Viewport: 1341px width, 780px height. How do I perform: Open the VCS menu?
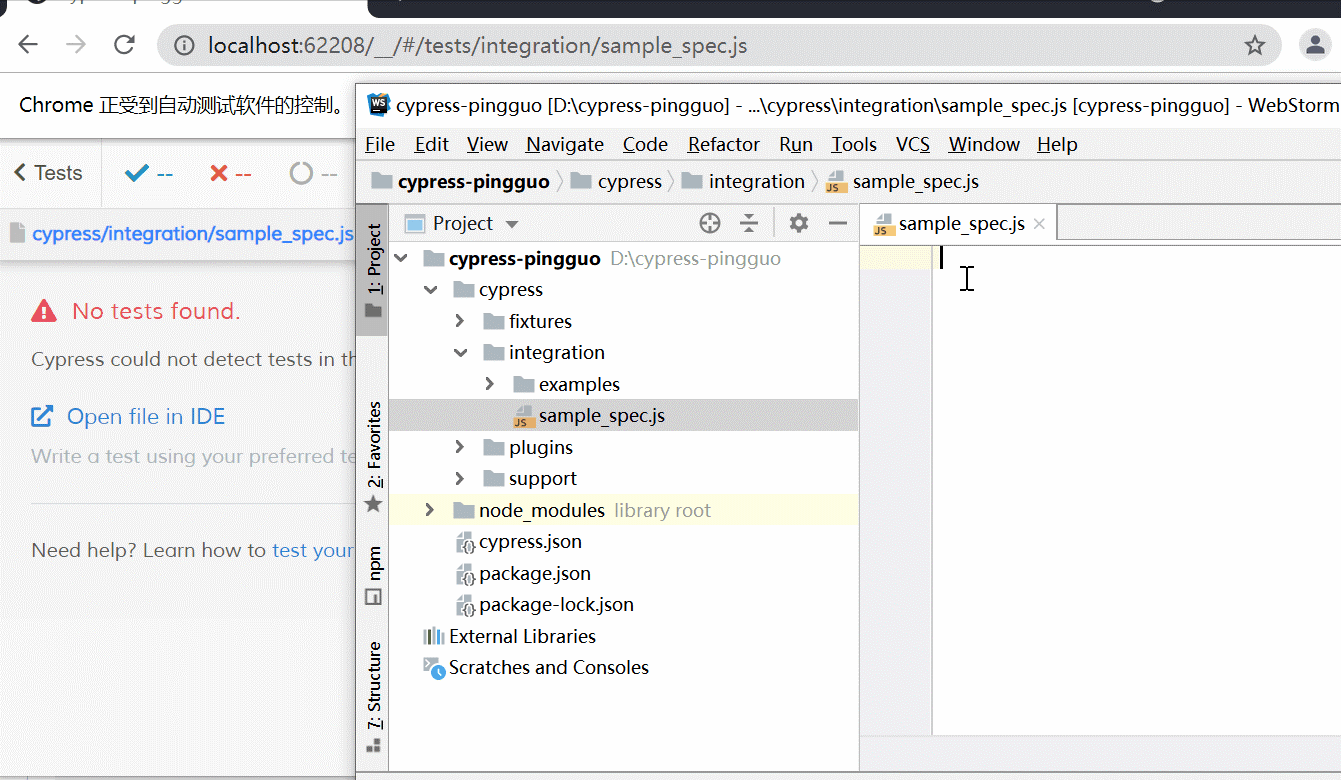click(912, 145)
